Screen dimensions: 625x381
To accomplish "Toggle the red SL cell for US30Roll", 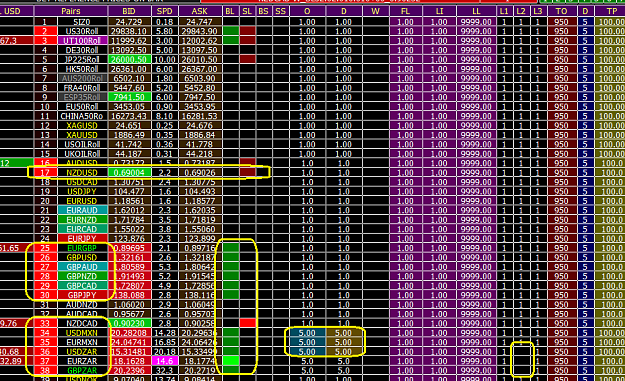I will [x=248, y=31].
